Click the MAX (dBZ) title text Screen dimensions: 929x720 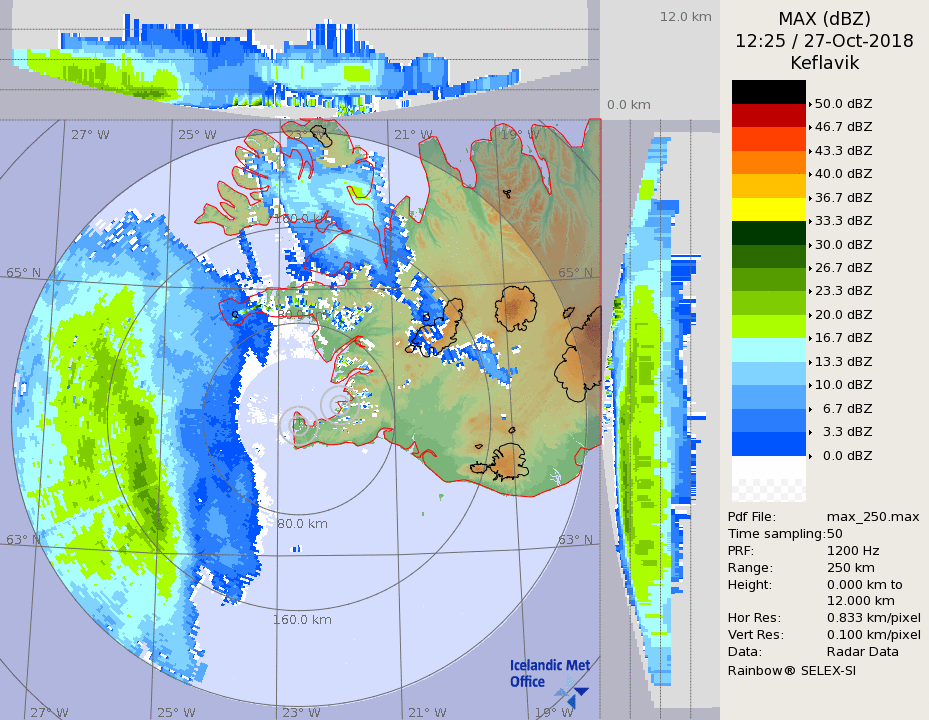pyautogui.click(x=824, y=18)
